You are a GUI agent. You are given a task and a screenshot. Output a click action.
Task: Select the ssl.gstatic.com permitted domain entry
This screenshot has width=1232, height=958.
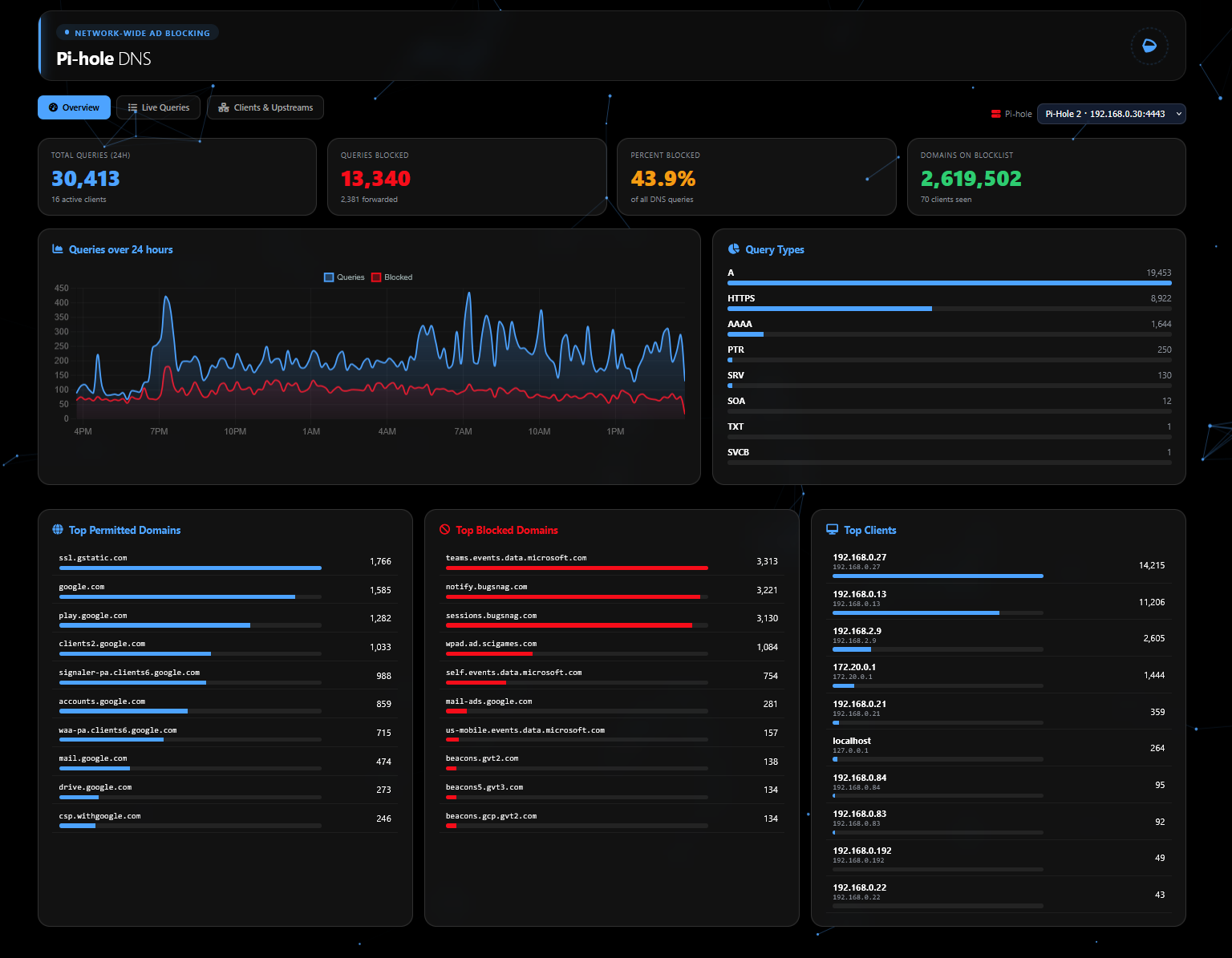[x=225, y=561]
